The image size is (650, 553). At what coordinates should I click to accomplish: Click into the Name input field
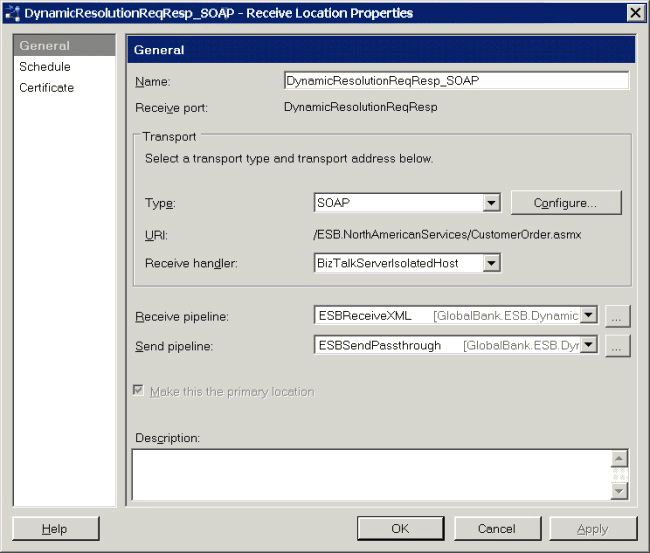pos(456,80)
